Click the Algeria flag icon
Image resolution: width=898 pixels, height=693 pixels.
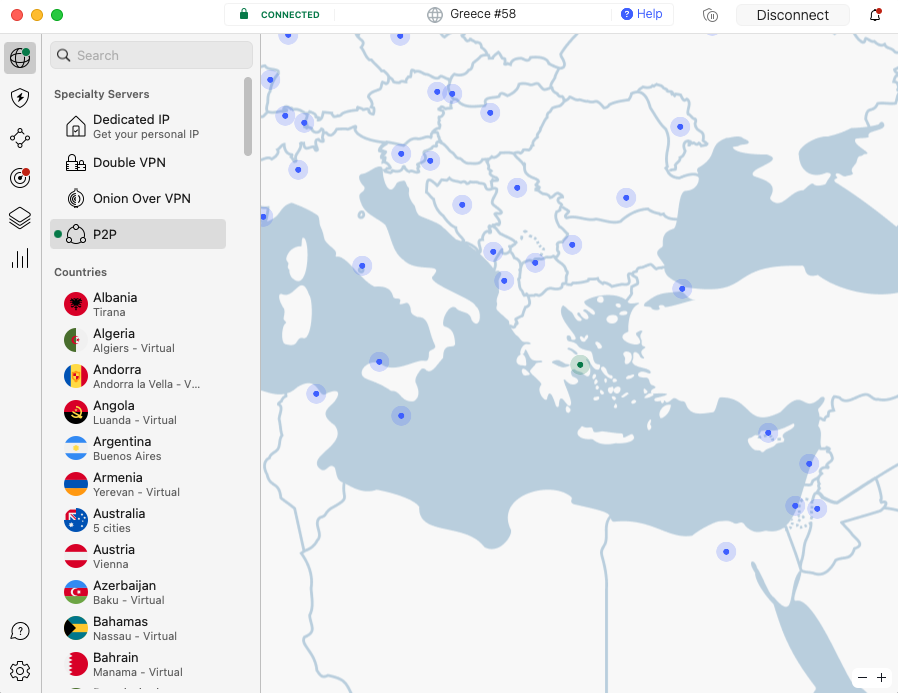(x=76, y=340)
